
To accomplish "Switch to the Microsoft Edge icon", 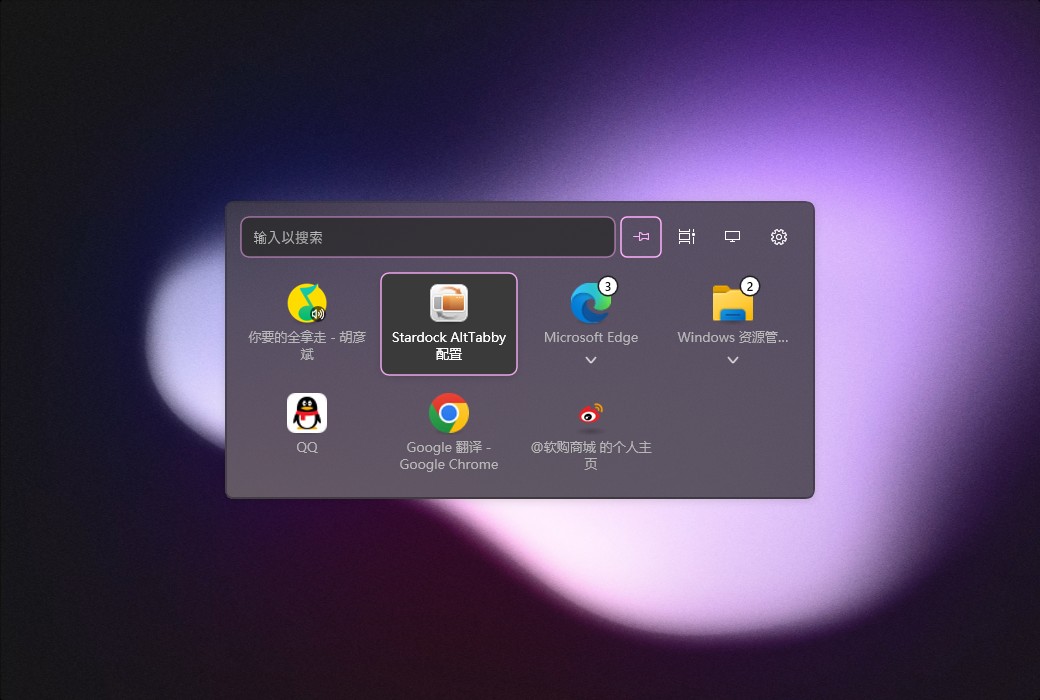I will (590, 303).
